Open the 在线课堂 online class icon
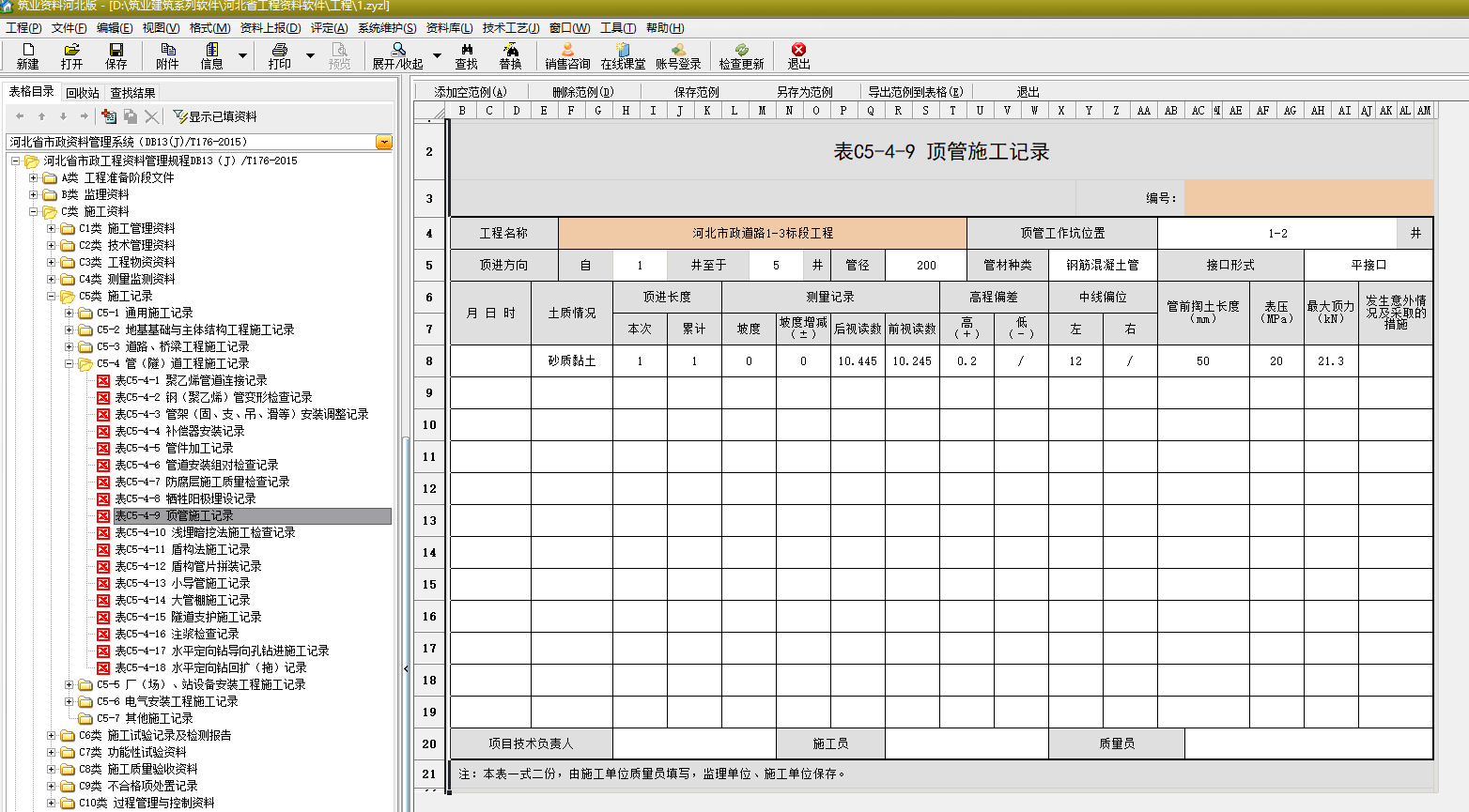1469x812 pixels. (x=623, y=55)
